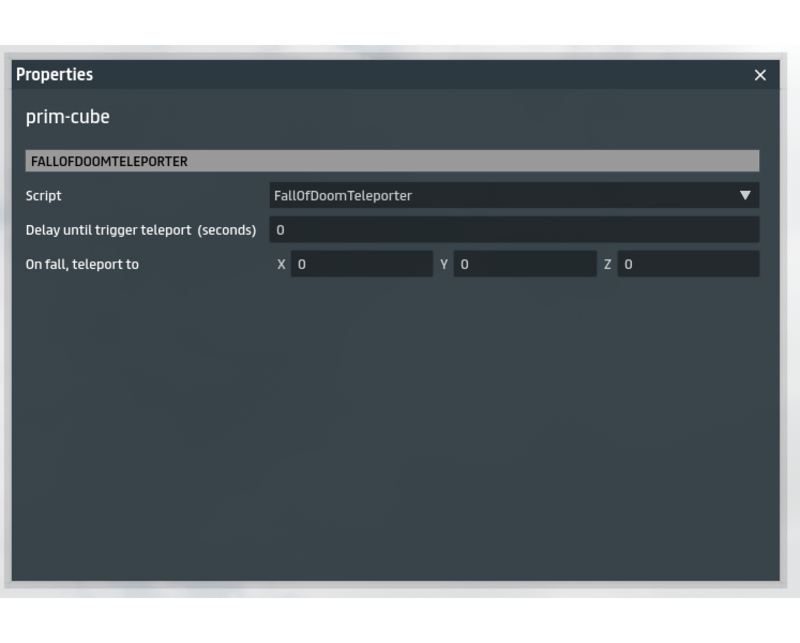Click the Z axis label
Image resolution: width=800 pixels, height=643 pixels.
(x=607, y=265)
